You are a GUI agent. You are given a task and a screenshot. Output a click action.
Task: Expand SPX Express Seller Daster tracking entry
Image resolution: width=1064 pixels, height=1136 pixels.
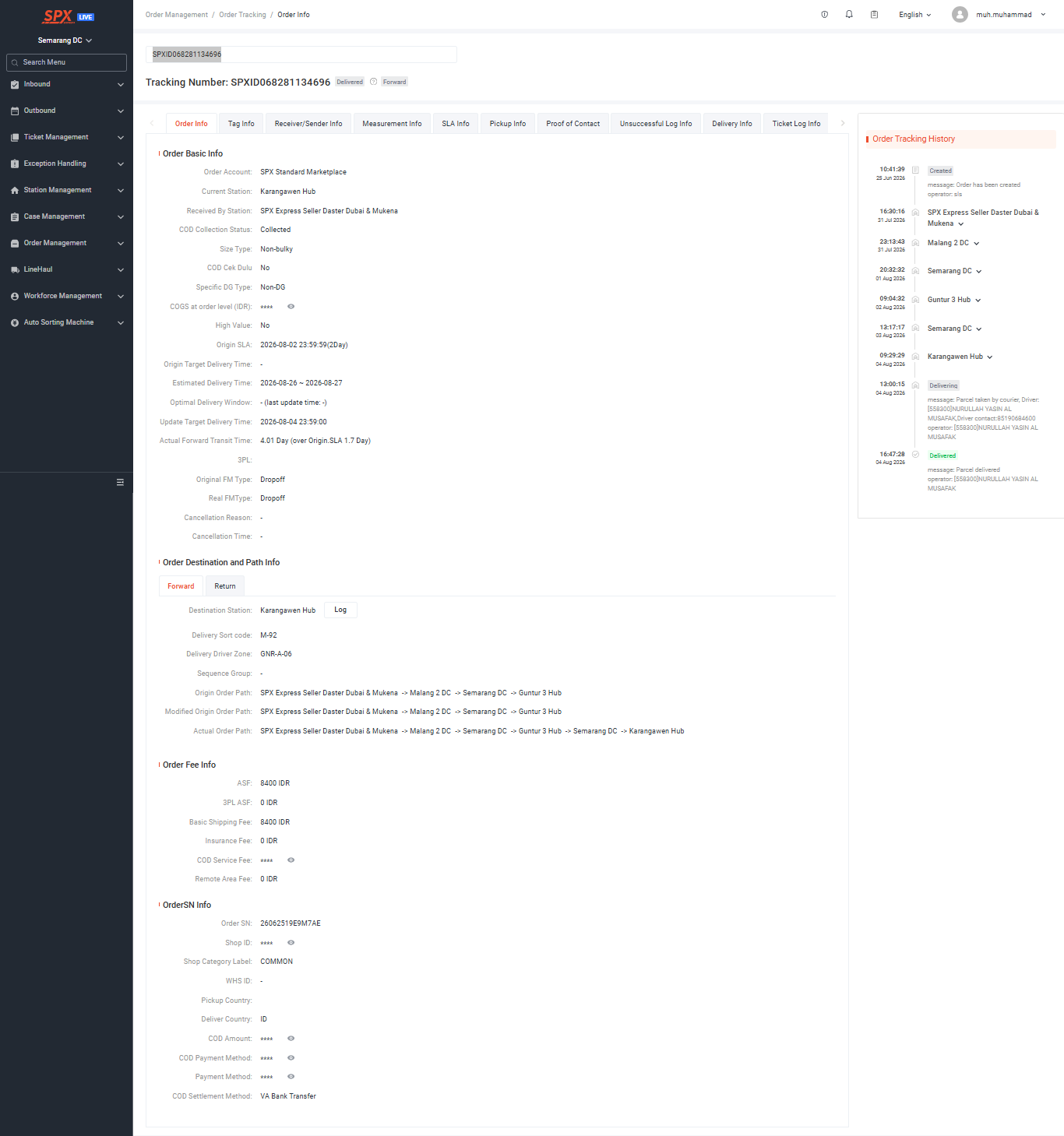coord(961,224)
